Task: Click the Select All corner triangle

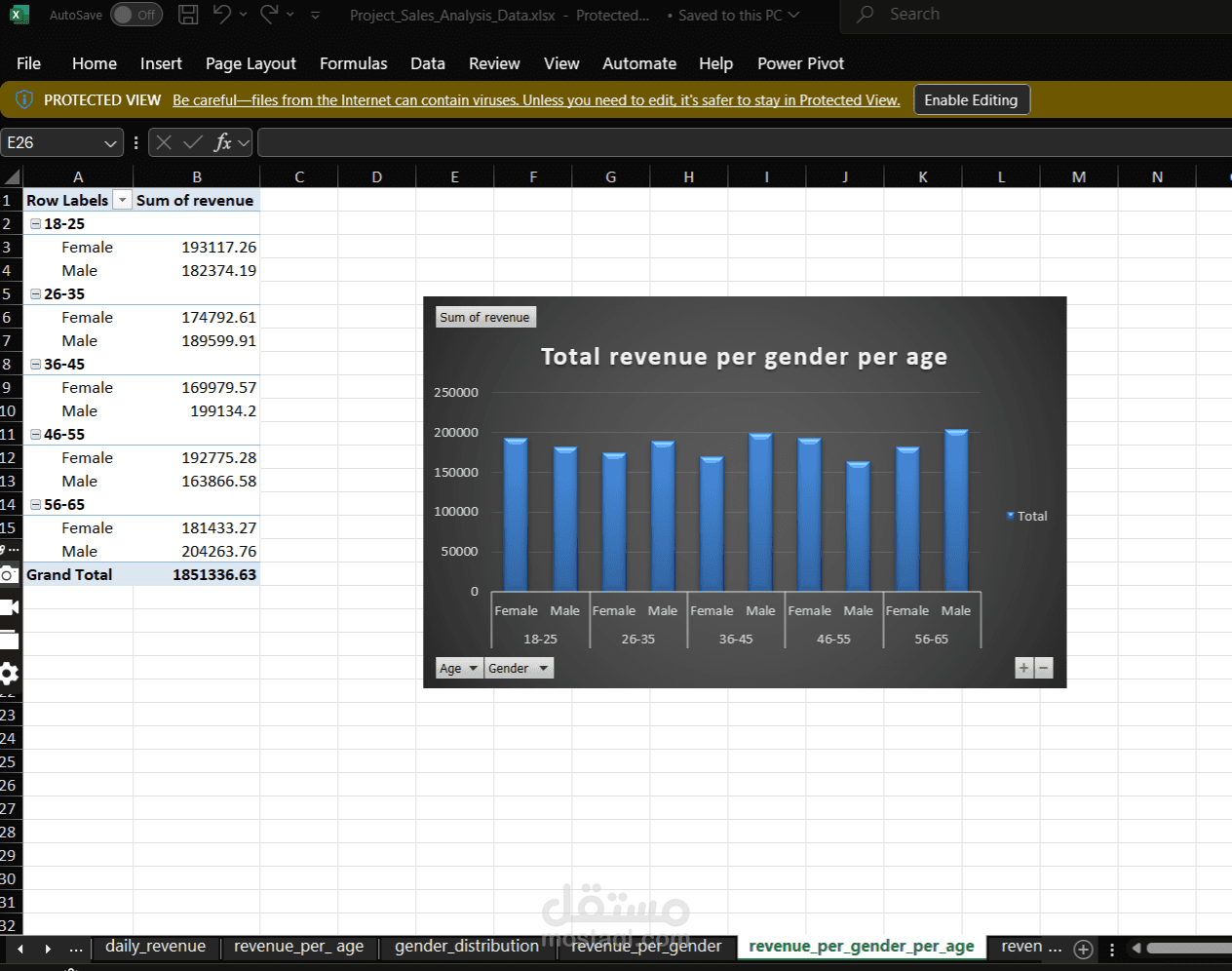Action: (12, 176)
